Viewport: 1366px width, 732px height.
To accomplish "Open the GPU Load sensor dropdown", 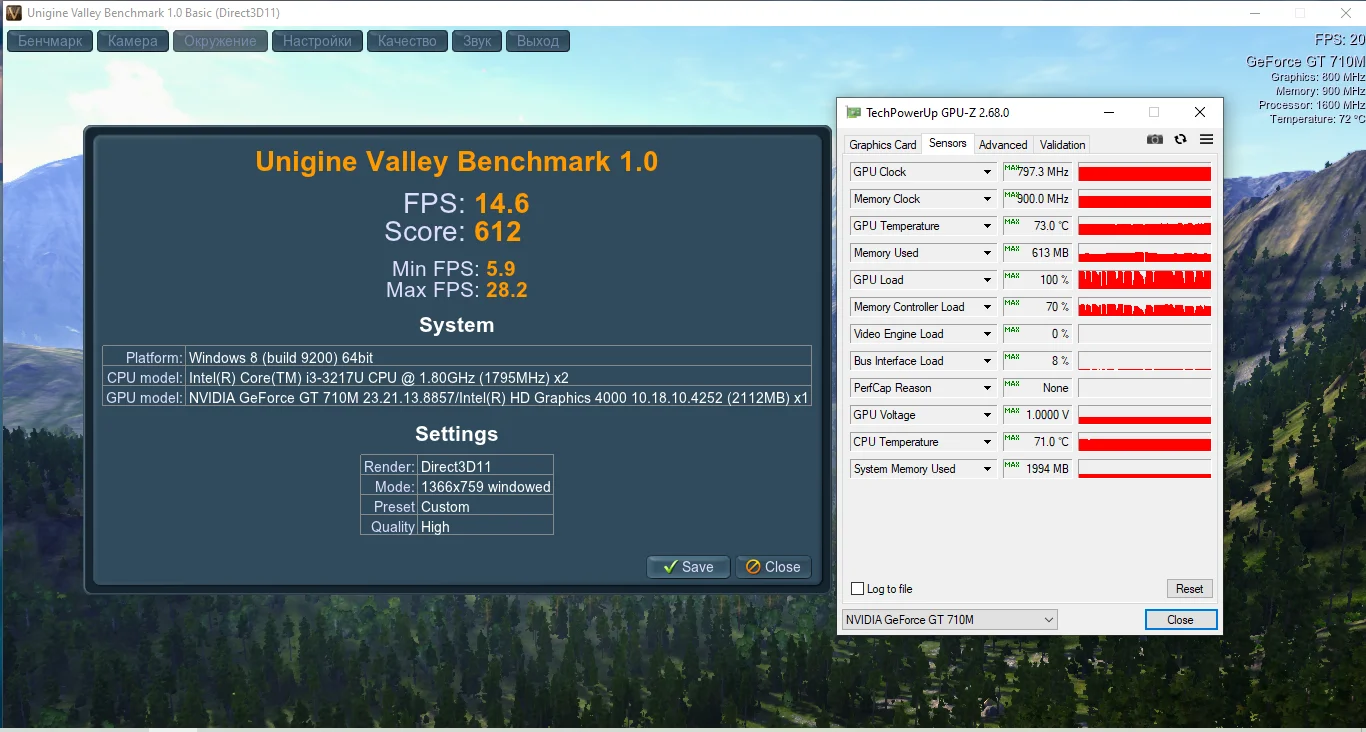I will 987,280.
